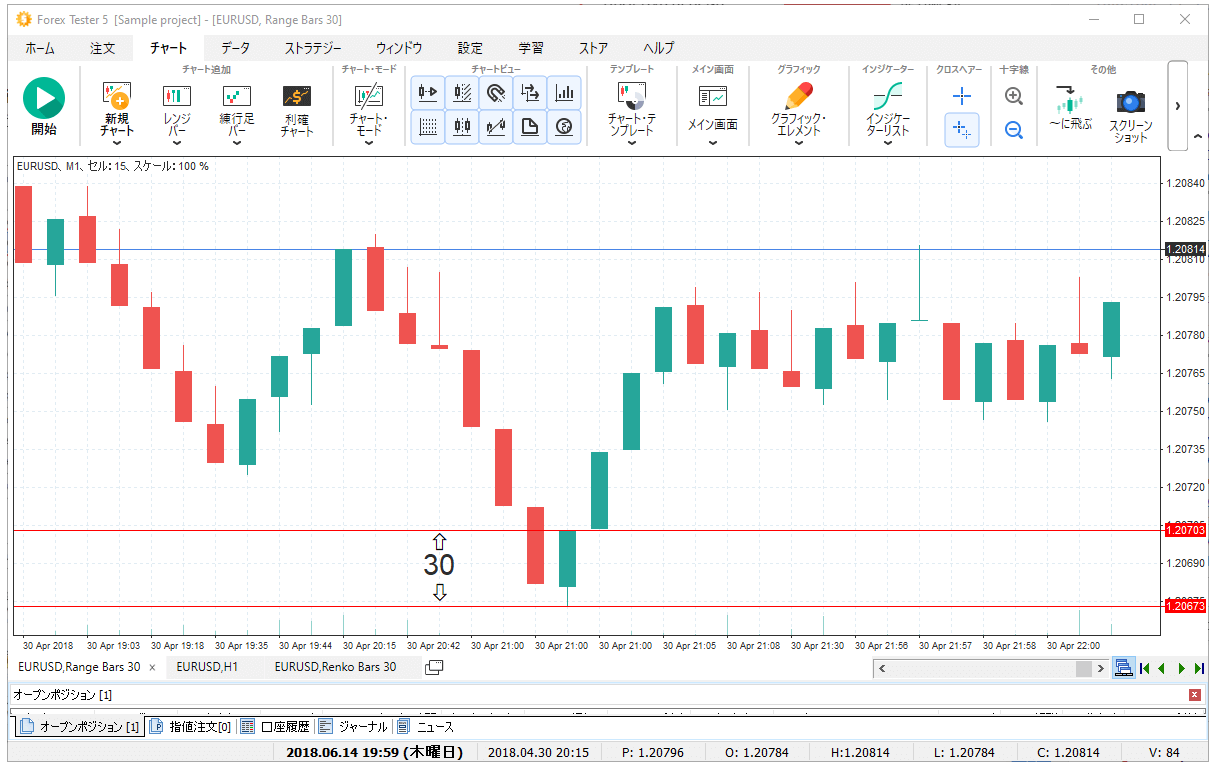Zoom out with the magnifier minus icon

pos(1013,129)
